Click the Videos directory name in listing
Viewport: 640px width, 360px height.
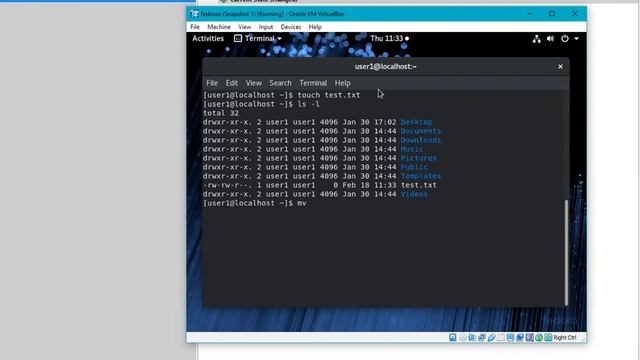tap(414, 194)
